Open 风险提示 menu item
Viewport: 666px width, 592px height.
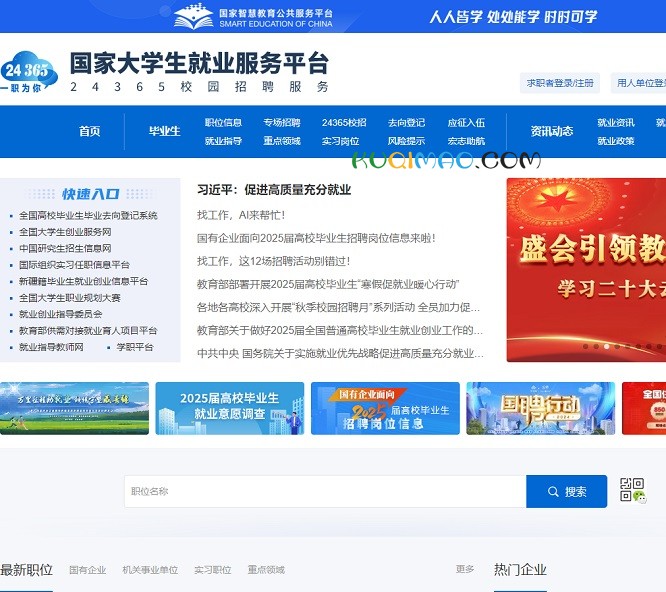pos(406,141)
